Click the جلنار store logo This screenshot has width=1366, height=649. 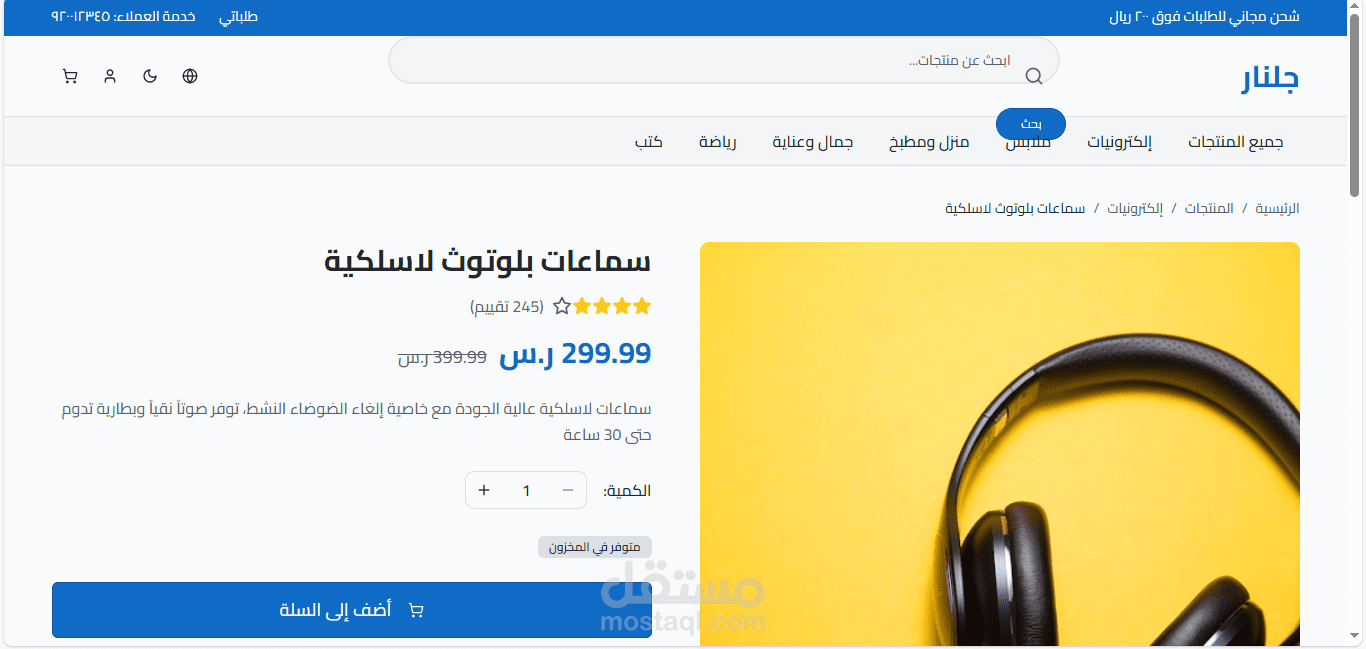point(1271,78)
